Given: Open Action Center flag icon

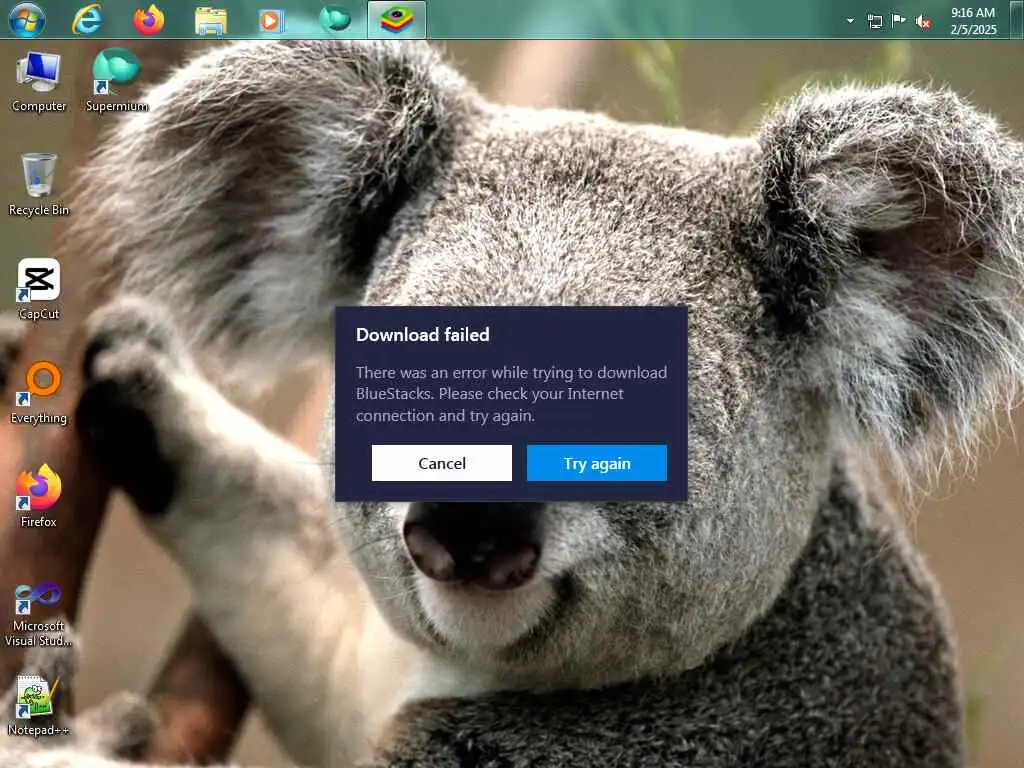Looking at the screenshot, I should point(899,20).
